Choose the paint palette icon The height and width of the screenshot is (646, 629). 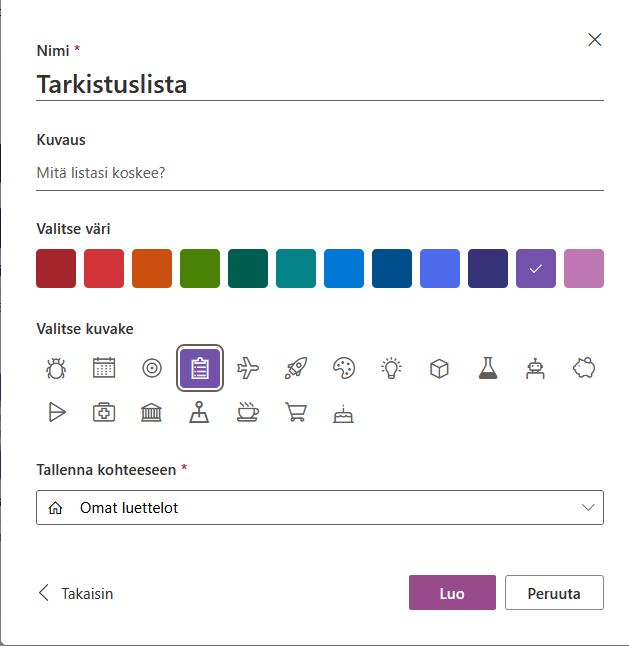(x=343, y=369)
